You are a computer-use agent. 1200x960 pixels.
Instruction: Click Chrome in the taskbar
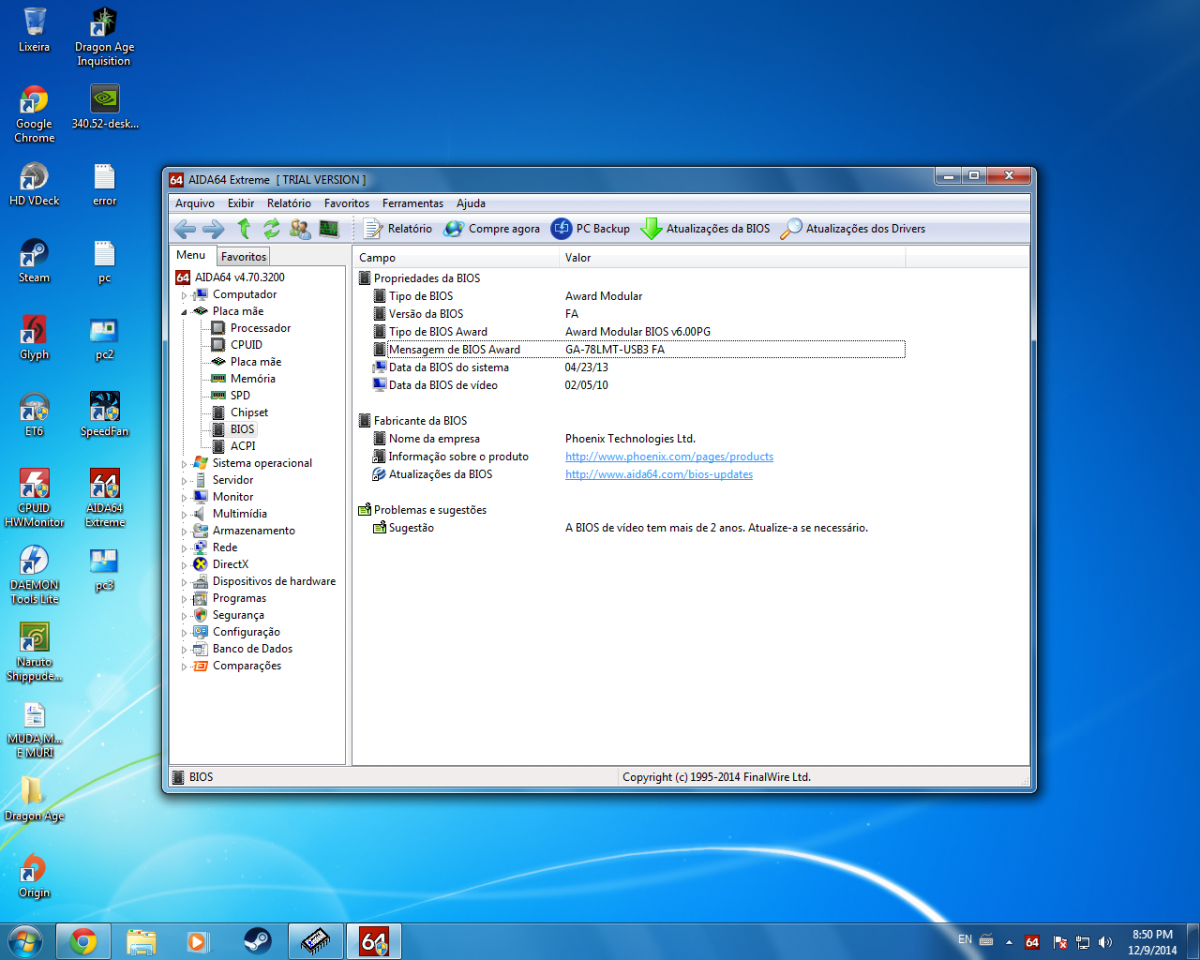point(83,941)
